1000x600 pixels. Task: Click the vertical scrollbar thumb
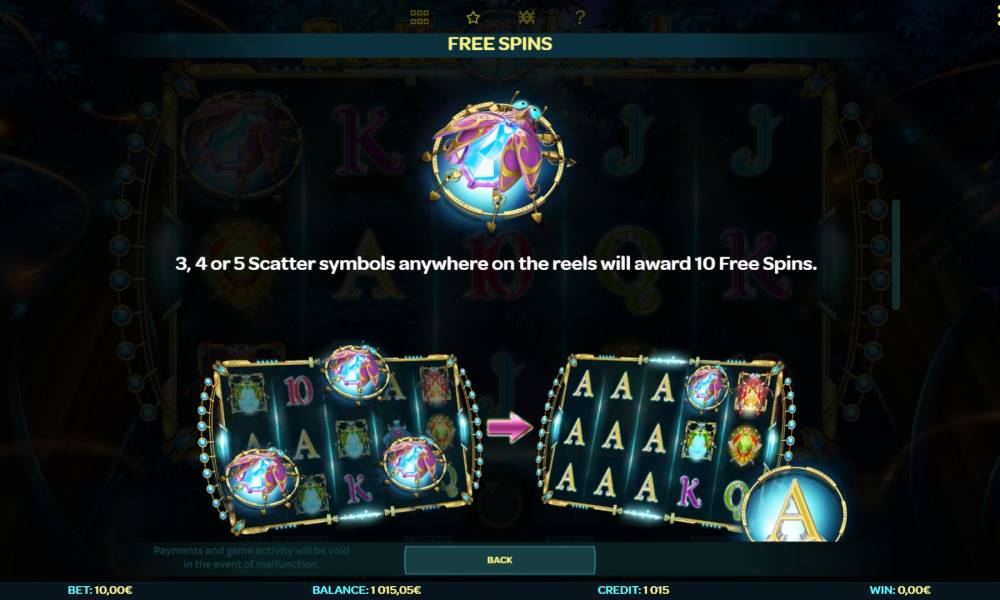click(x=895, y=254)
